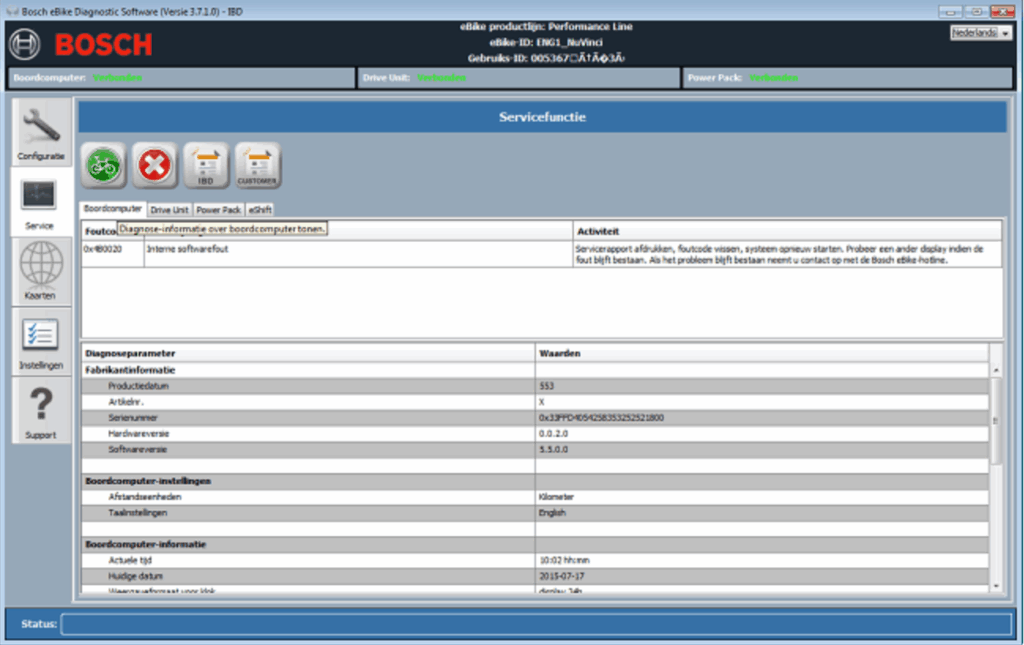This screenshot has height=645, width=1024.
Task: Select the Softwareversie parameter row
Action: coord(535,449)
